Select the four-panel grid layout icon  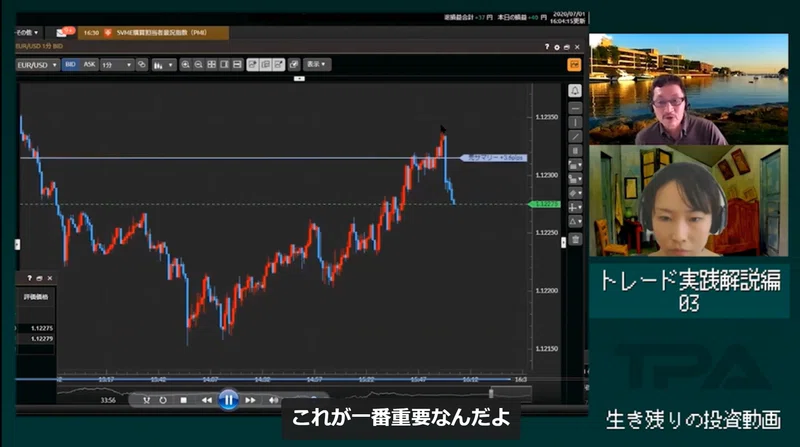tap(211, 64)
